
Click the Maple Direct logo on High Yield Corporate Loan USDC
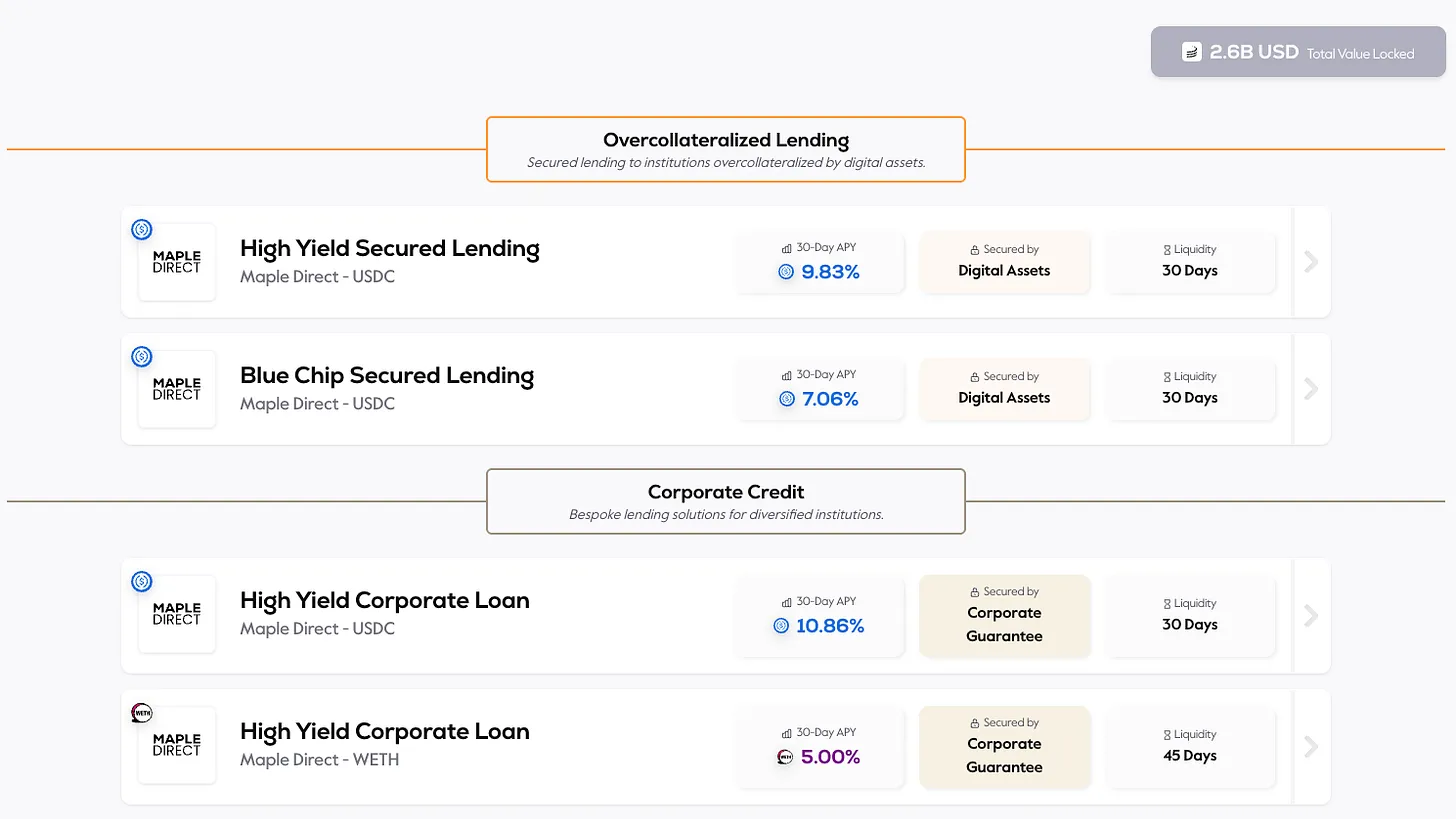click(176, 614)
